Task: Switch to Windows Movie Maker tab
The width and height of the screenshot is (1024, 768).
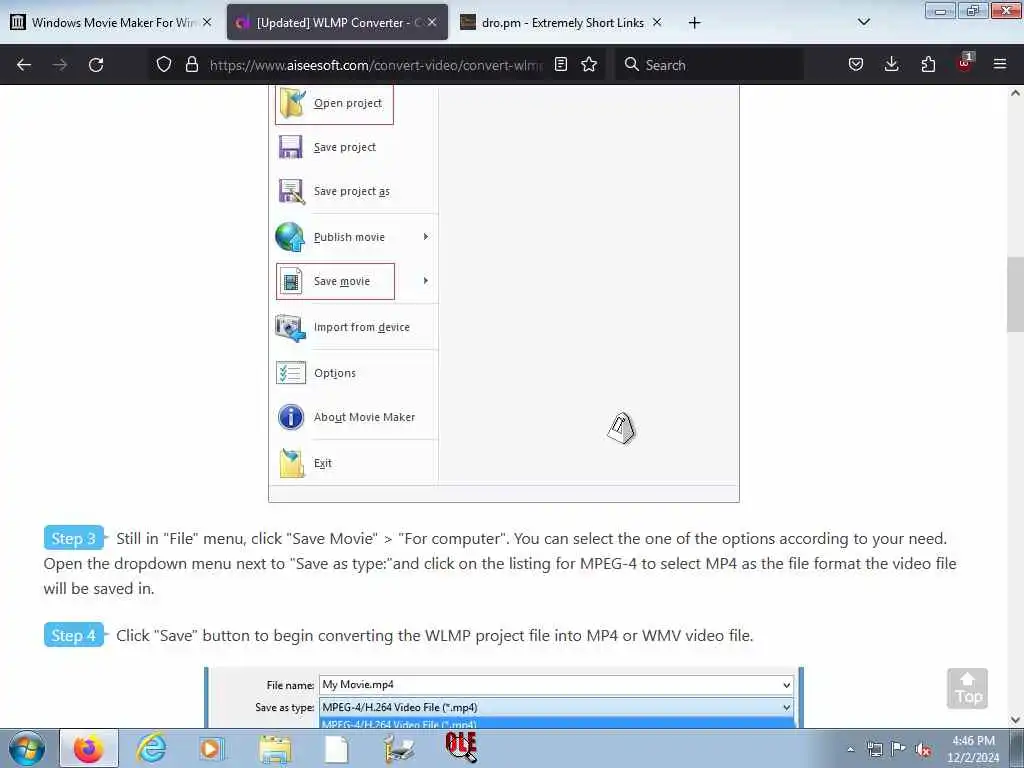Action: [112, 22]
